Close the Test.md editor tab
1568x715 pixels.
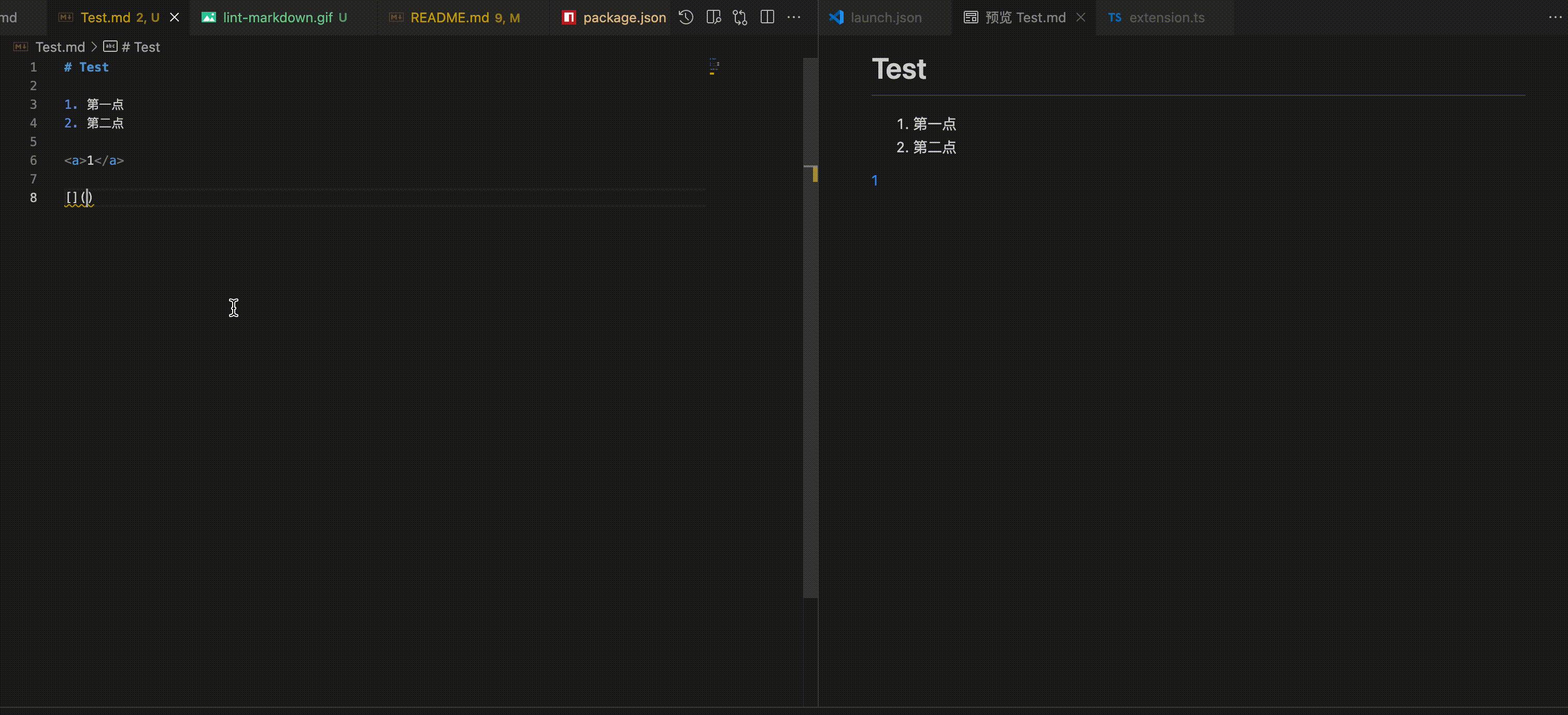[x=175, y=17]
